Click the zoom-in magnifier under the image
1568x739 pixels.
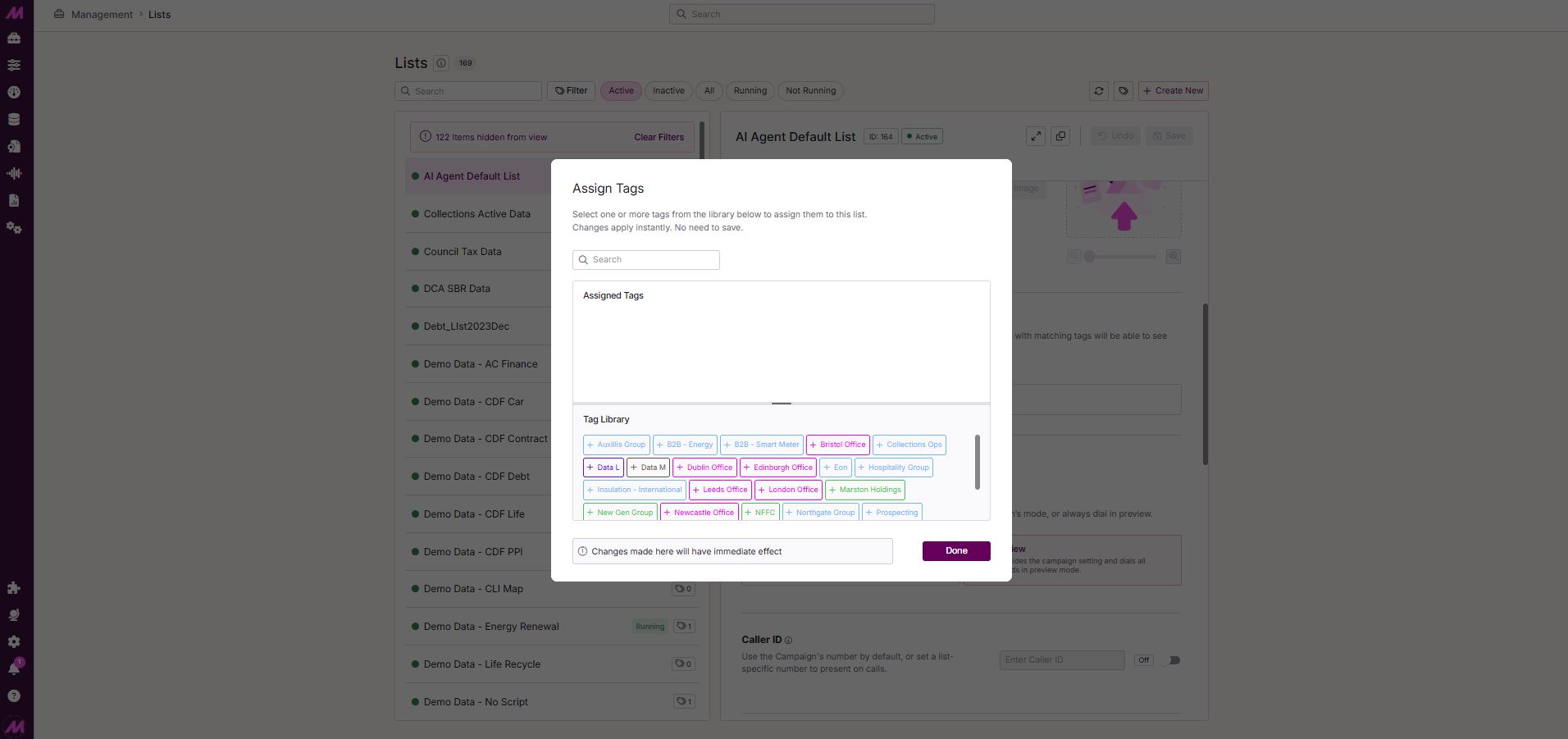(1174, 257)
